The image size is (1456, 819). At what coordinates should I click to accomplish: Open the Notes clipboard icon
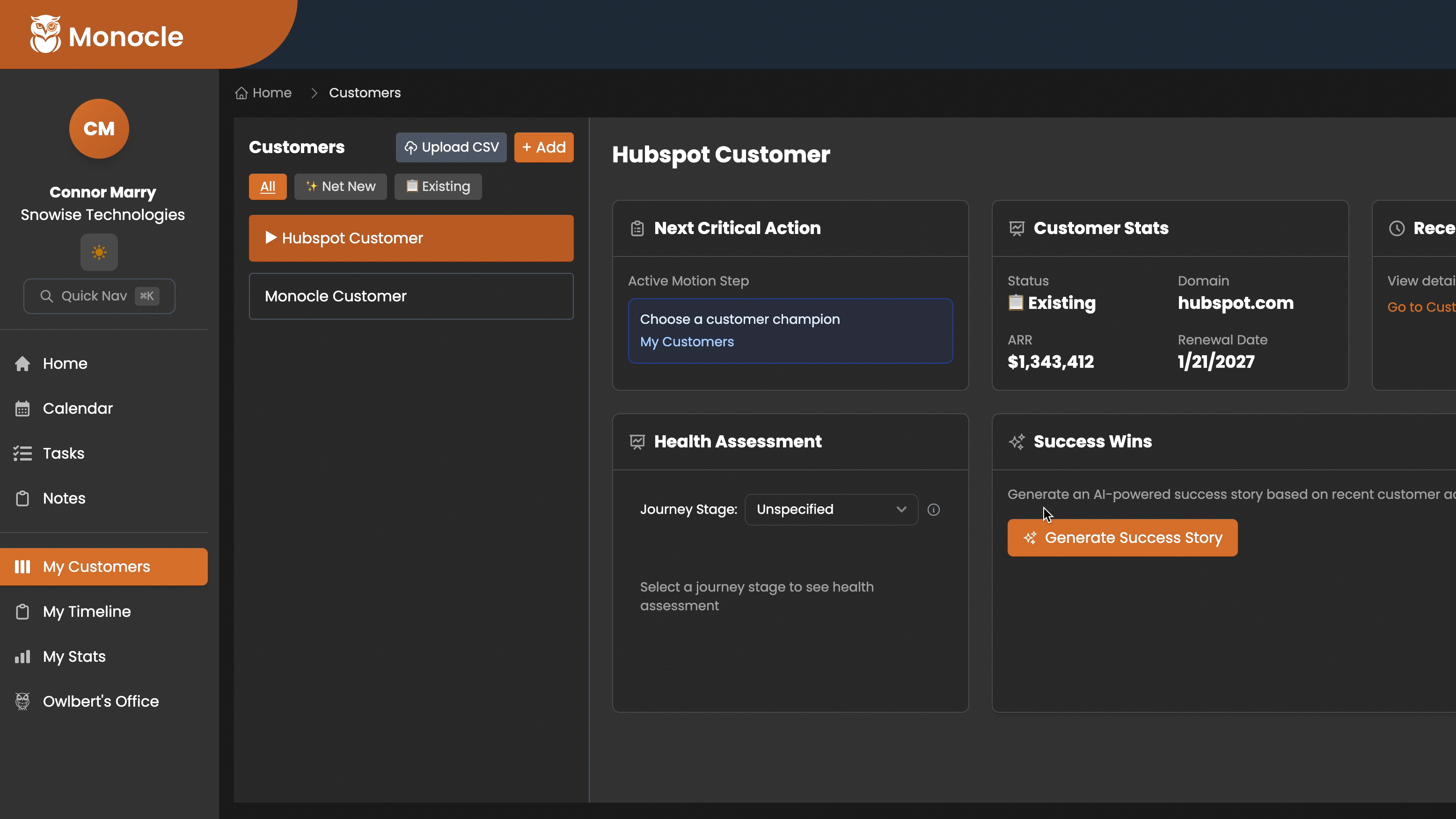click(x=22, y=498)
